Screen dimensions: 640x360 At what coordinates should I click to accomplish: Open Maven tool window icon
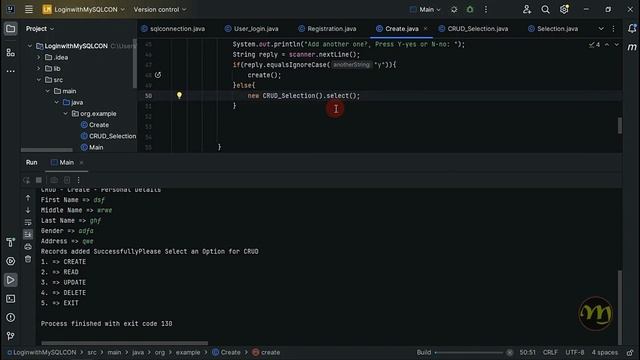pyautogui.click(x=632, y=47)
